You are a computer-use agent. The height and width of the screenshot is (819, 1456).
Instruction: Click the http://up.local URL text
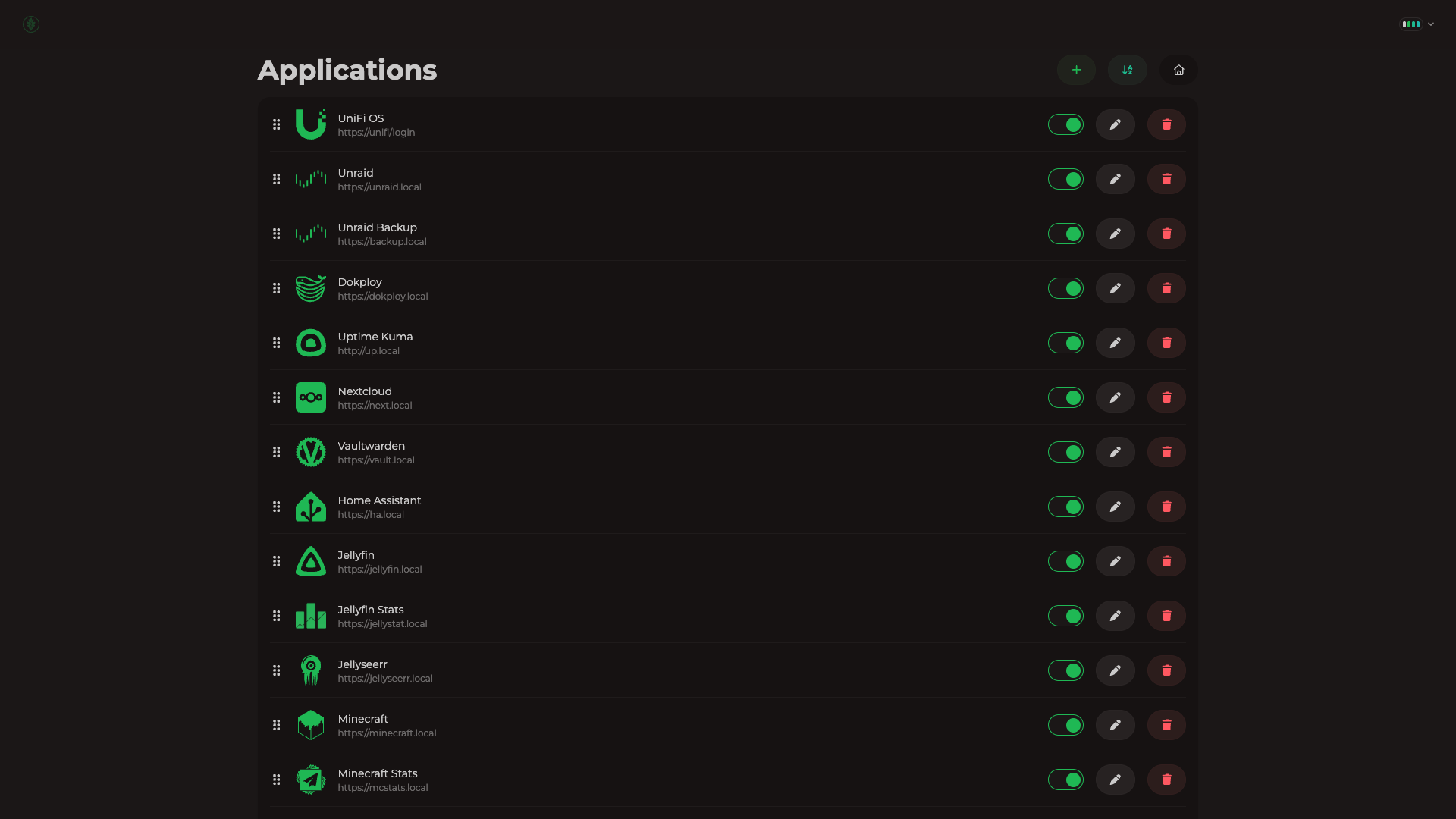369,351
